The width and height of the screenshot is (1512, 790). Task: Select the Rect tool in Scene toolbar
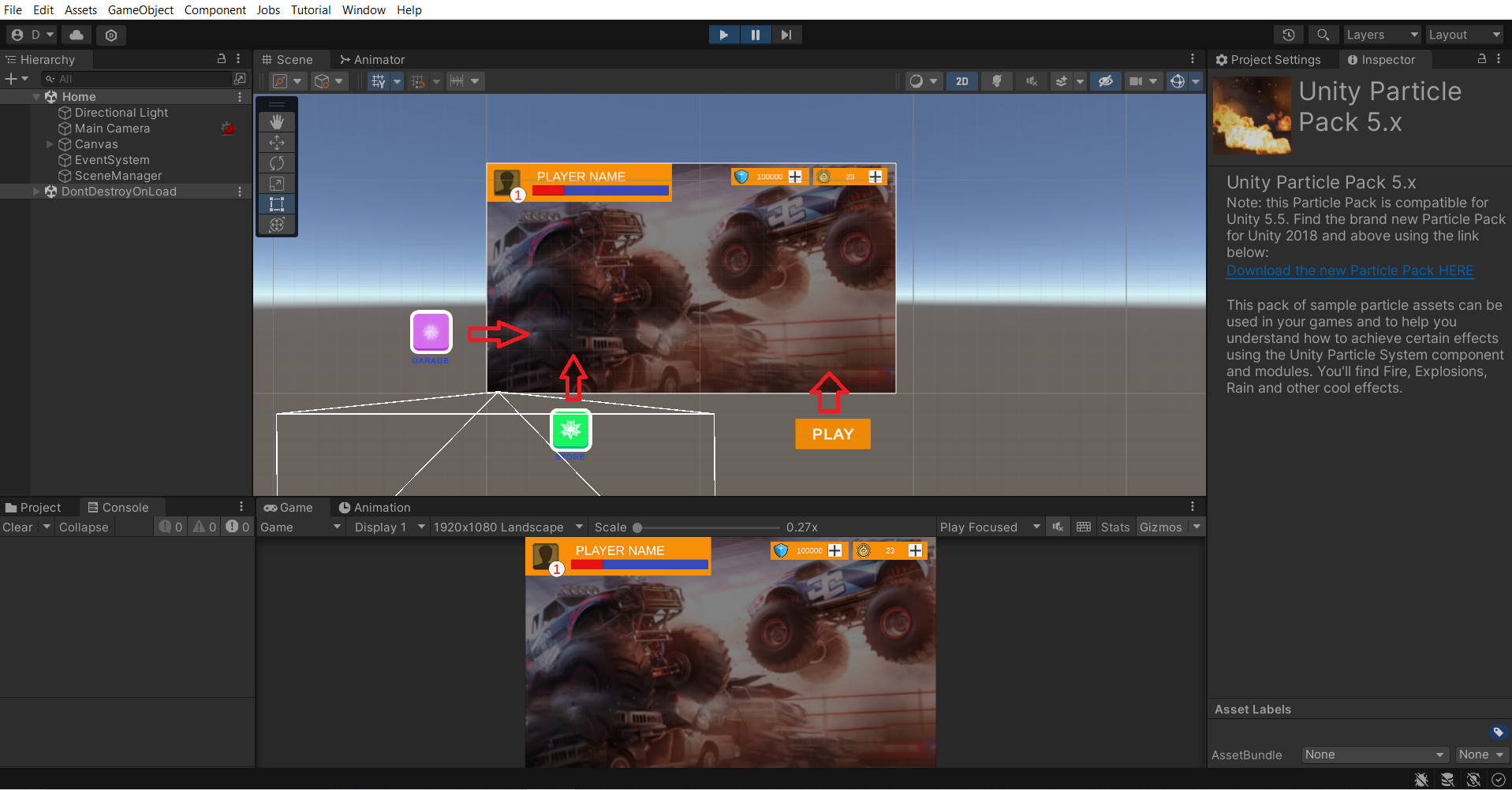277,204
